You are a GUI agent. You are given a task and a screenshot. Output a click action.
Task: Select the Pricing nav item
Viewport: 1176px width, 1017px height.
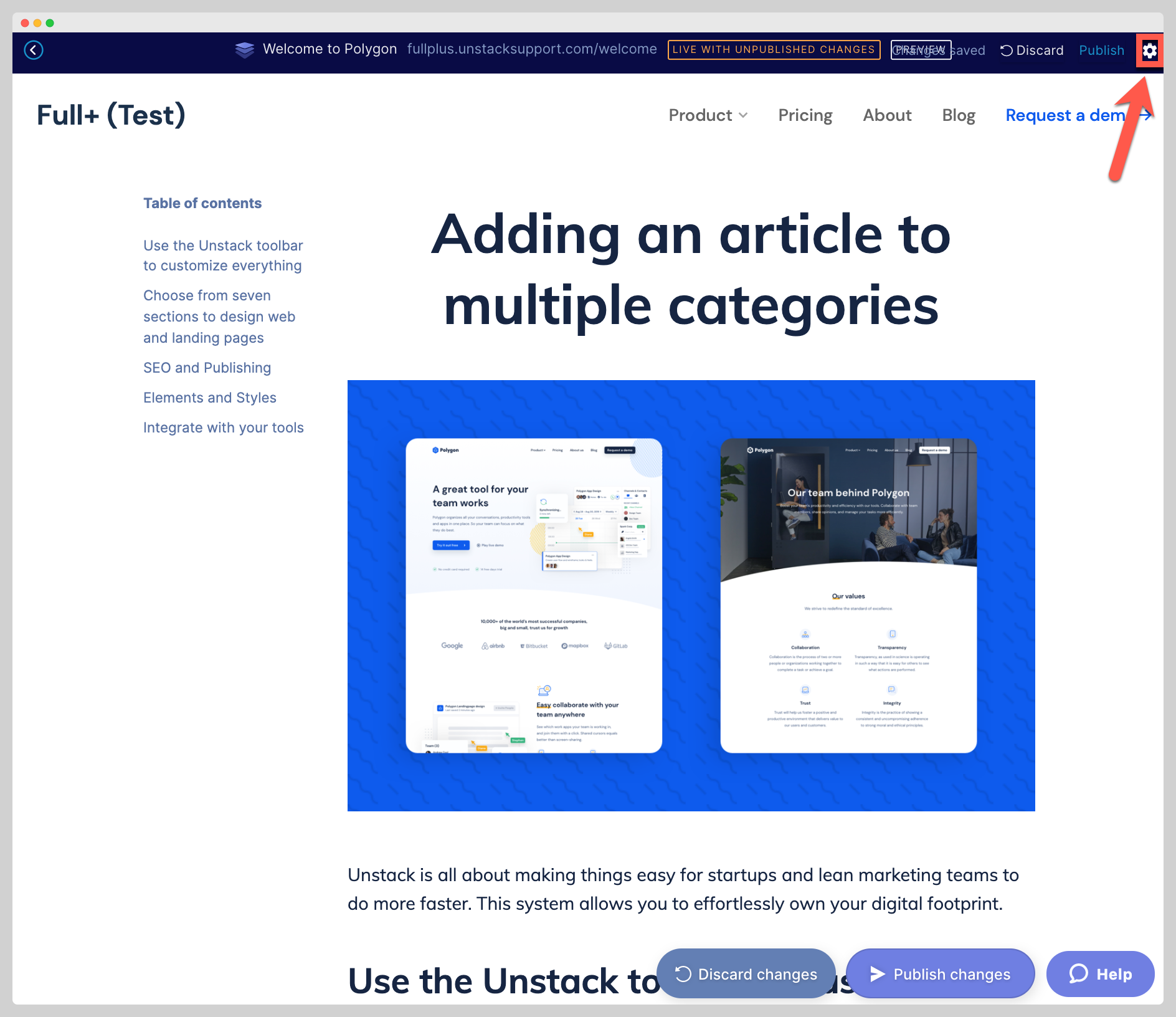click(x=805, y=115)
